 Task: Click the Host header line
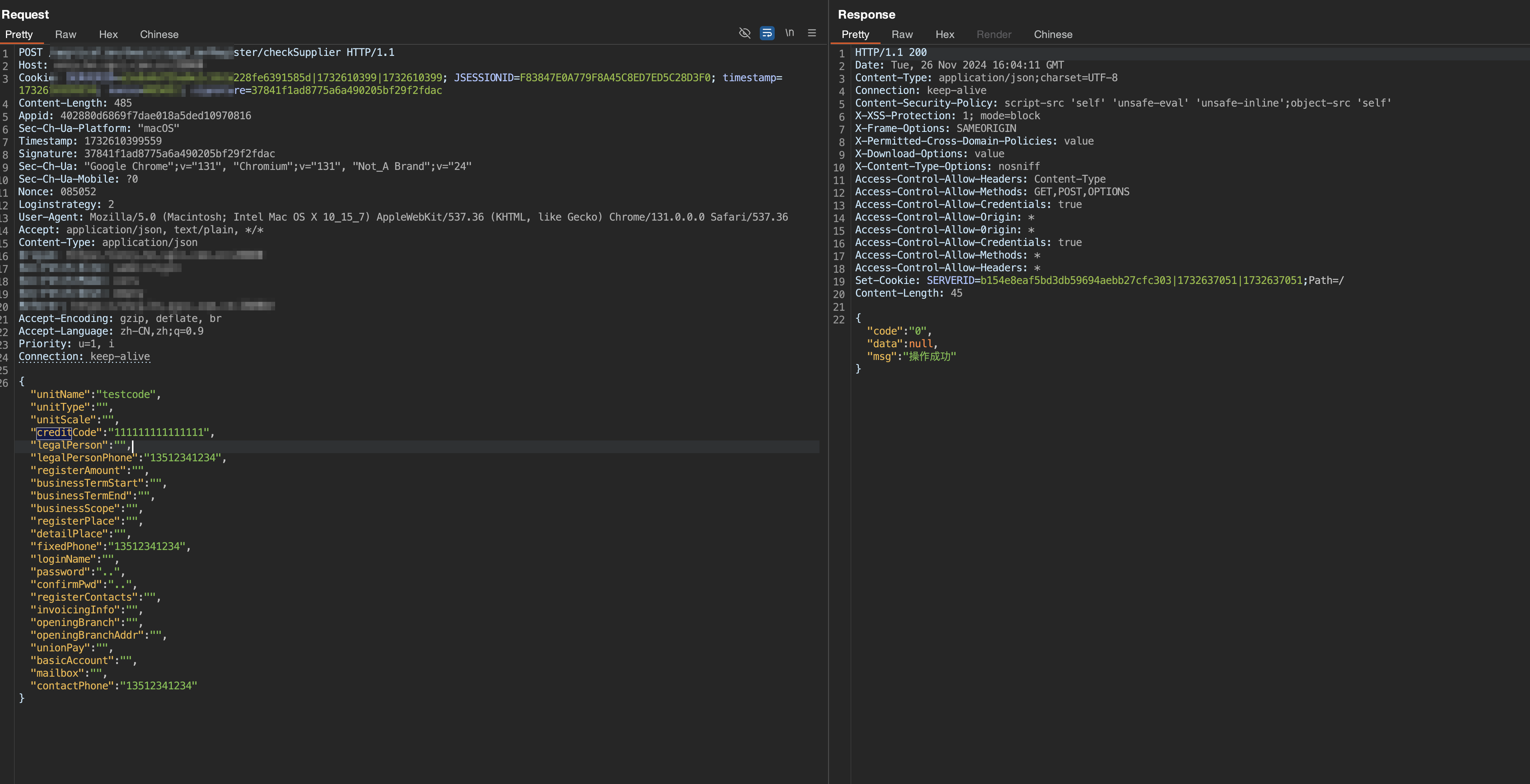[110, 65]
